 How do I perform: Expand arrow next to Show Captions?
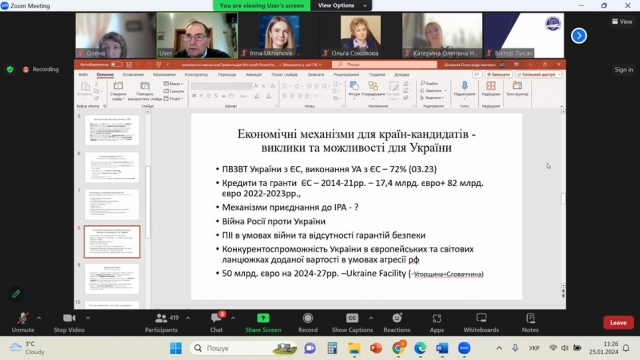371,318
